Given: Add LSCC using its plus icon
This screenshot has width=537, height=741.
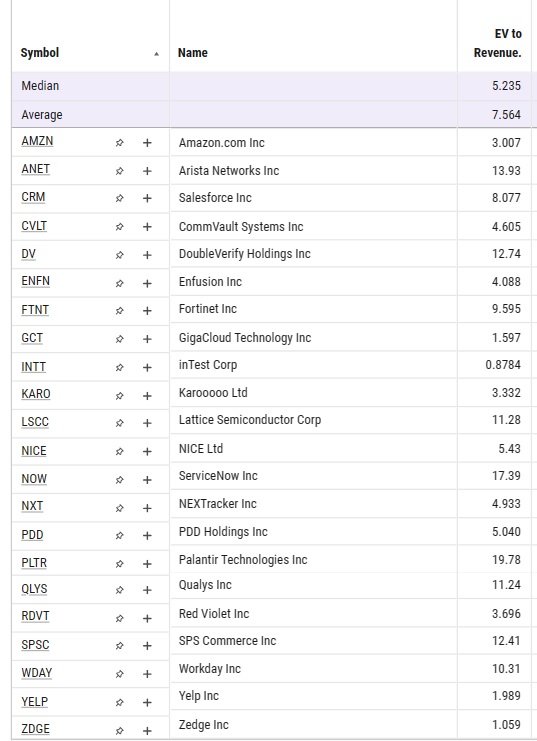Looking at the screenshot, I should click(147, 423).
